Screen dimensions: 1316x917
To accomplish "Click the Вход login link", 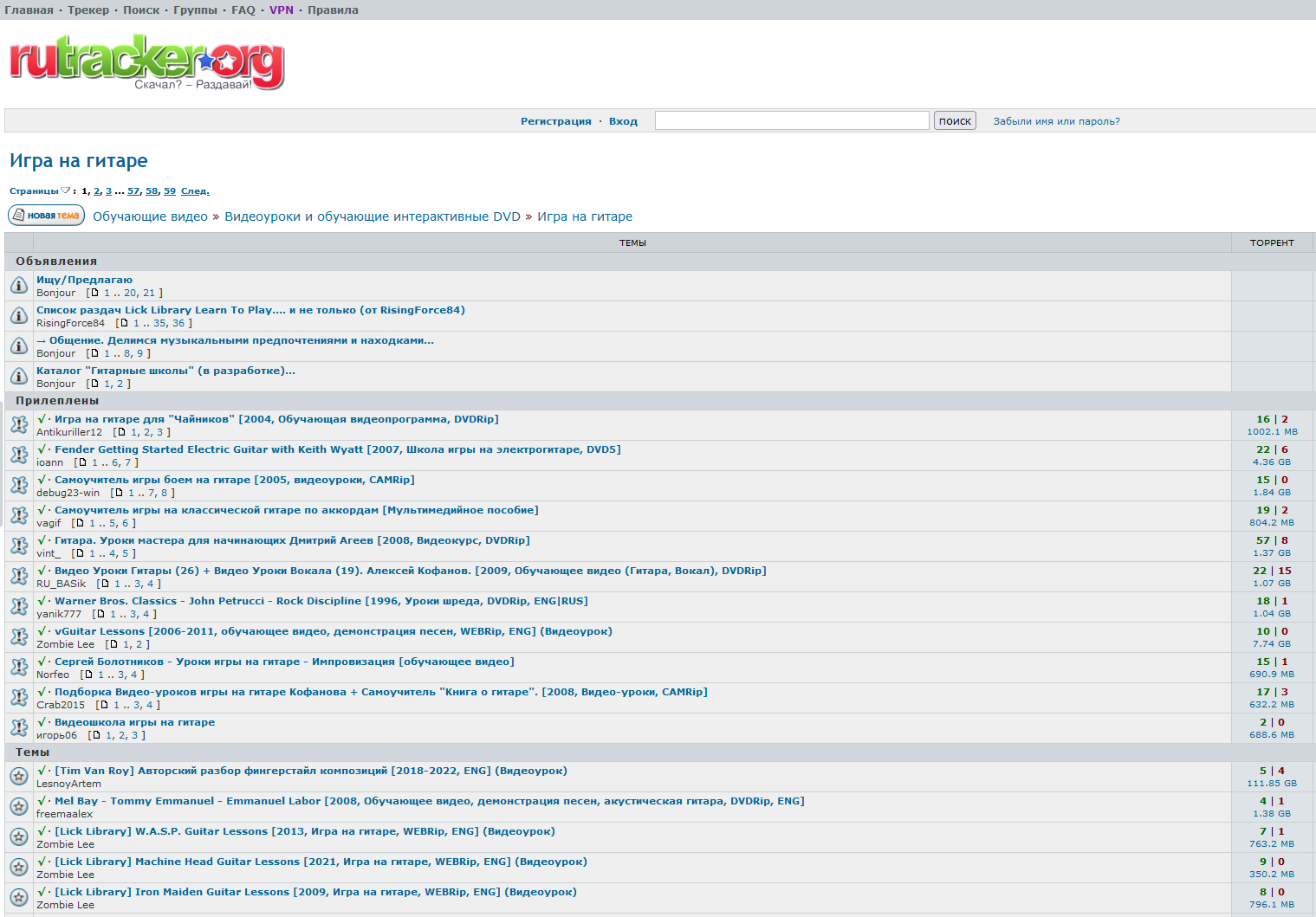I will [623, 121].
